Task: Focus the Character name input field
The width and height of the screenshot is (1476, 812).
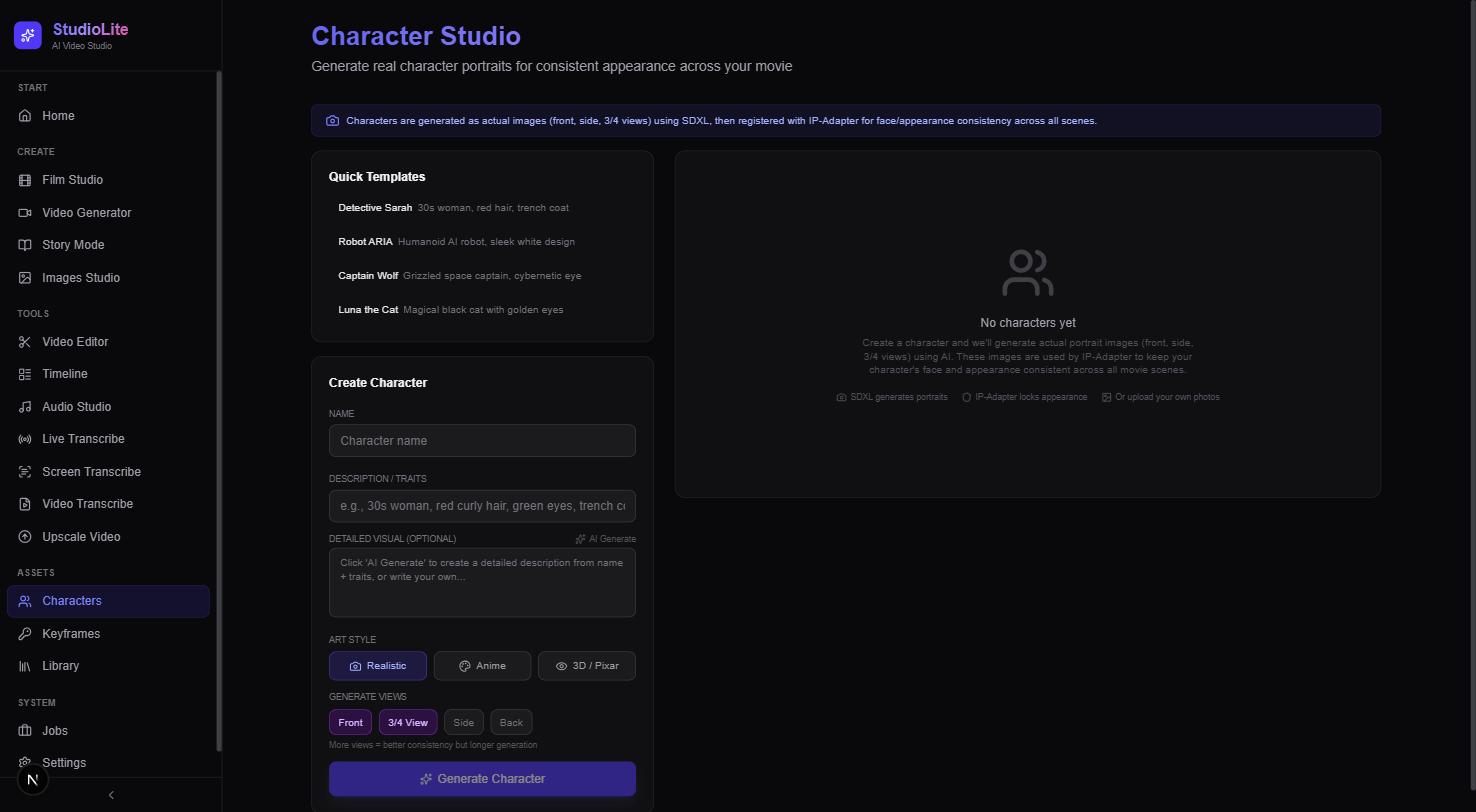Action: (482, 441)
